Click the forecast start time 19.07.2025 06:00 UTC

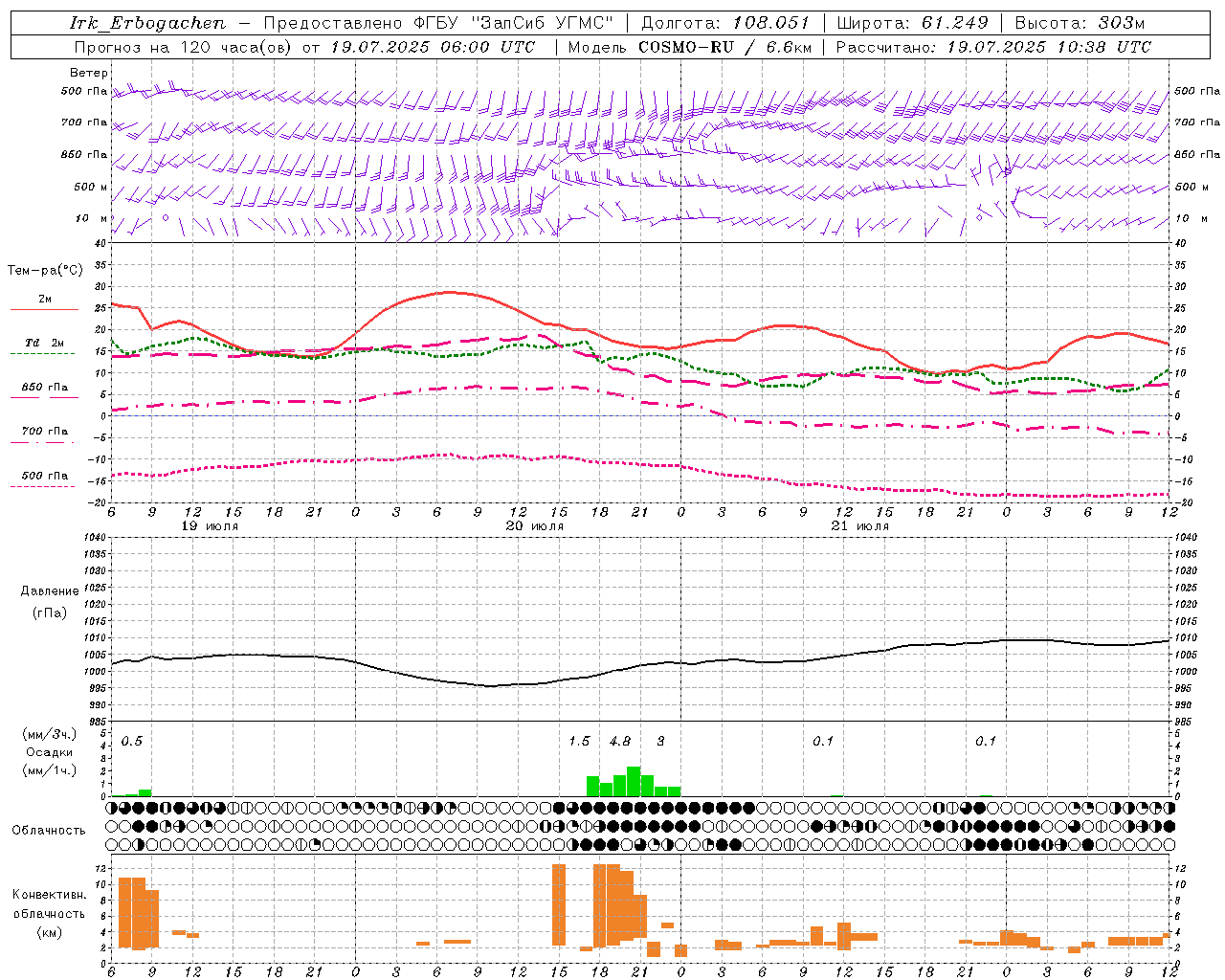coord(433,47)
